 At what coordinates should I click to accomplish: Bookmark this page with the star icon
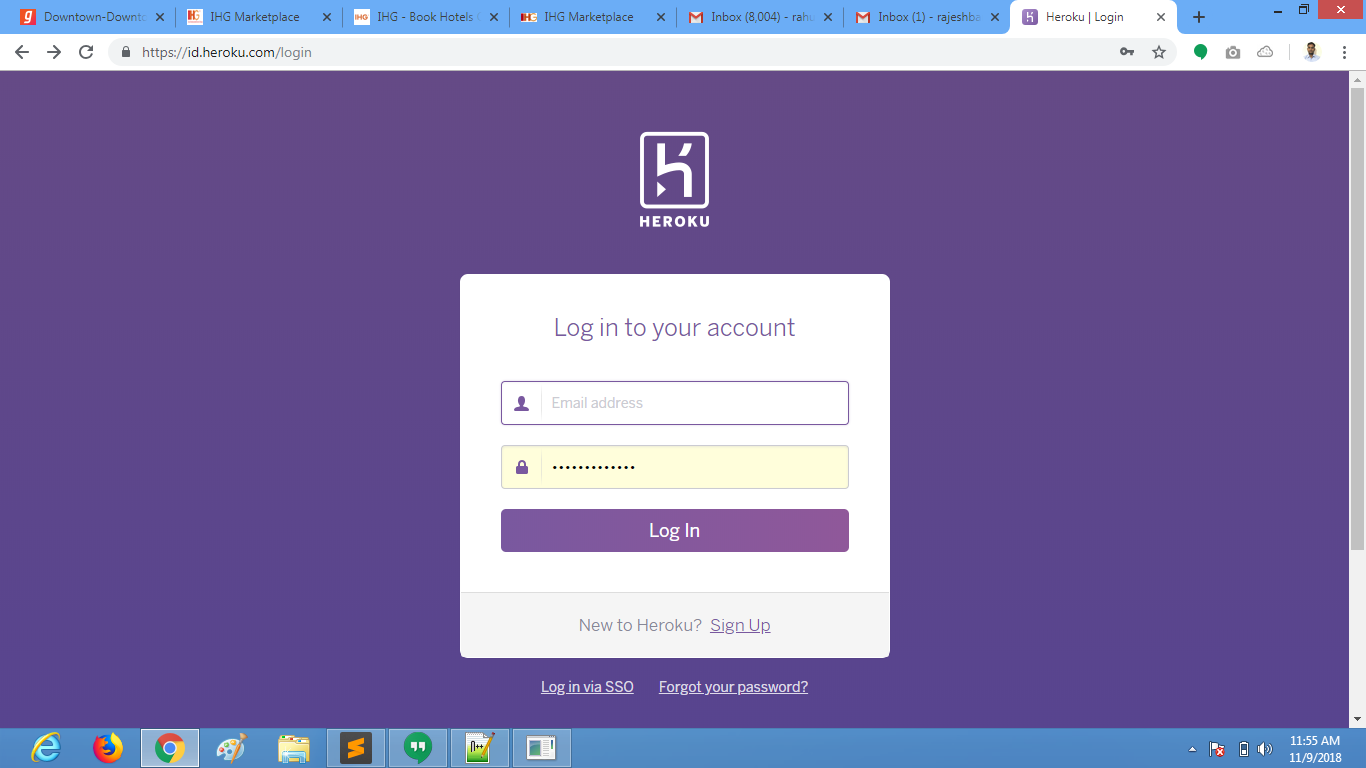click(x=1158, y=50)
